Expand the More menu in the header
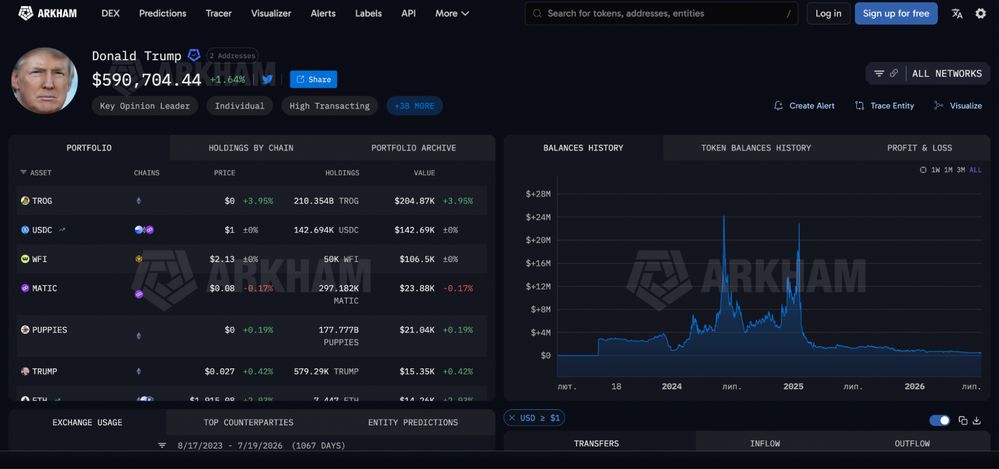 [452, 13]
